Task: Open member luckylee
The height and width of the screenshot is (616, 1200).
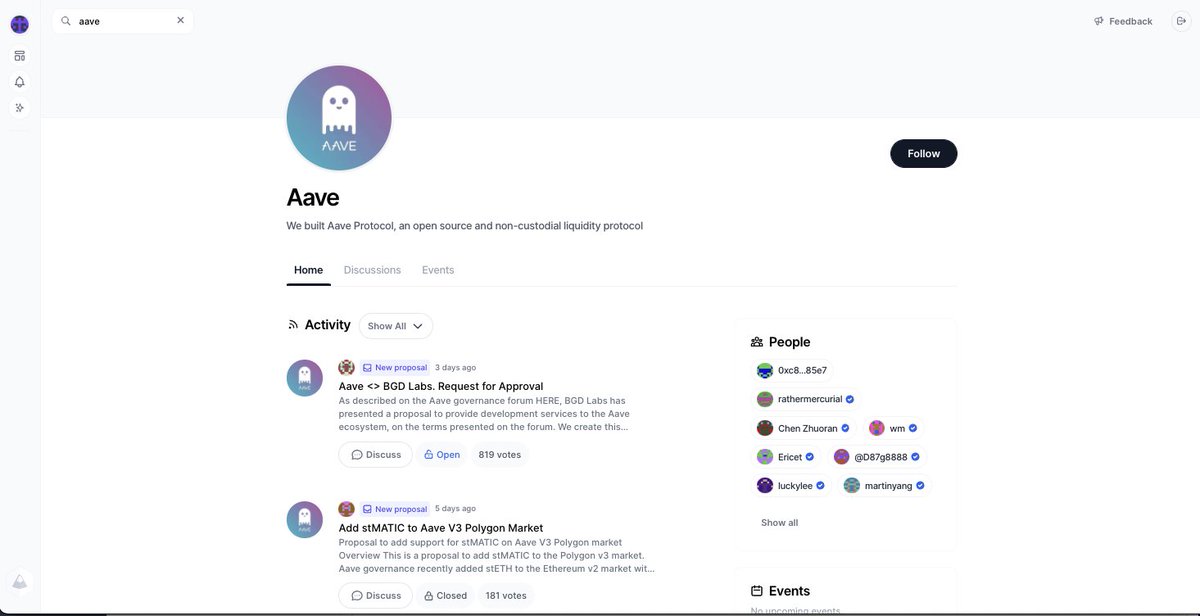Action: point(791,485)
